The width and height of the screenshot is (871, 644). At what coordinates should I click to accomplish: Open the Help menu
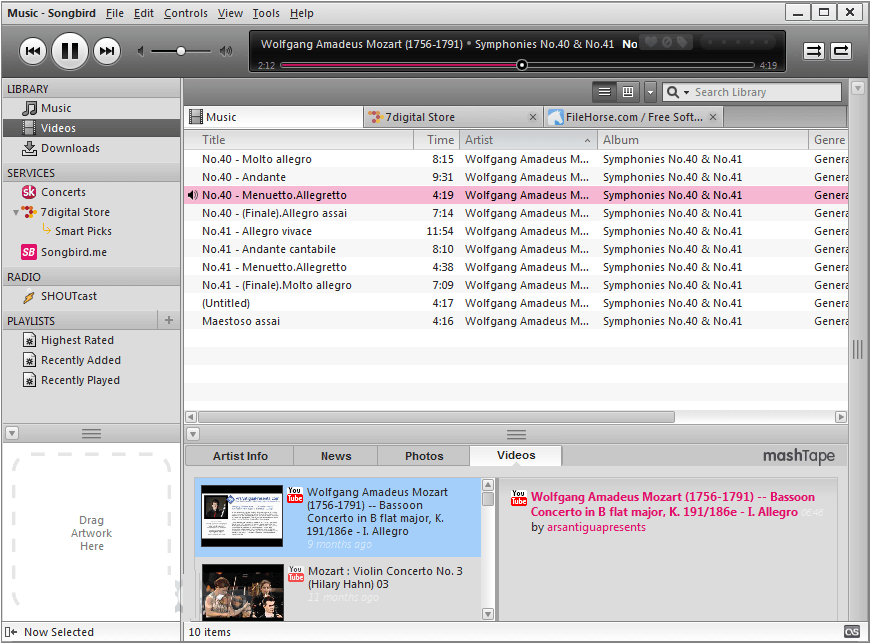302,13
